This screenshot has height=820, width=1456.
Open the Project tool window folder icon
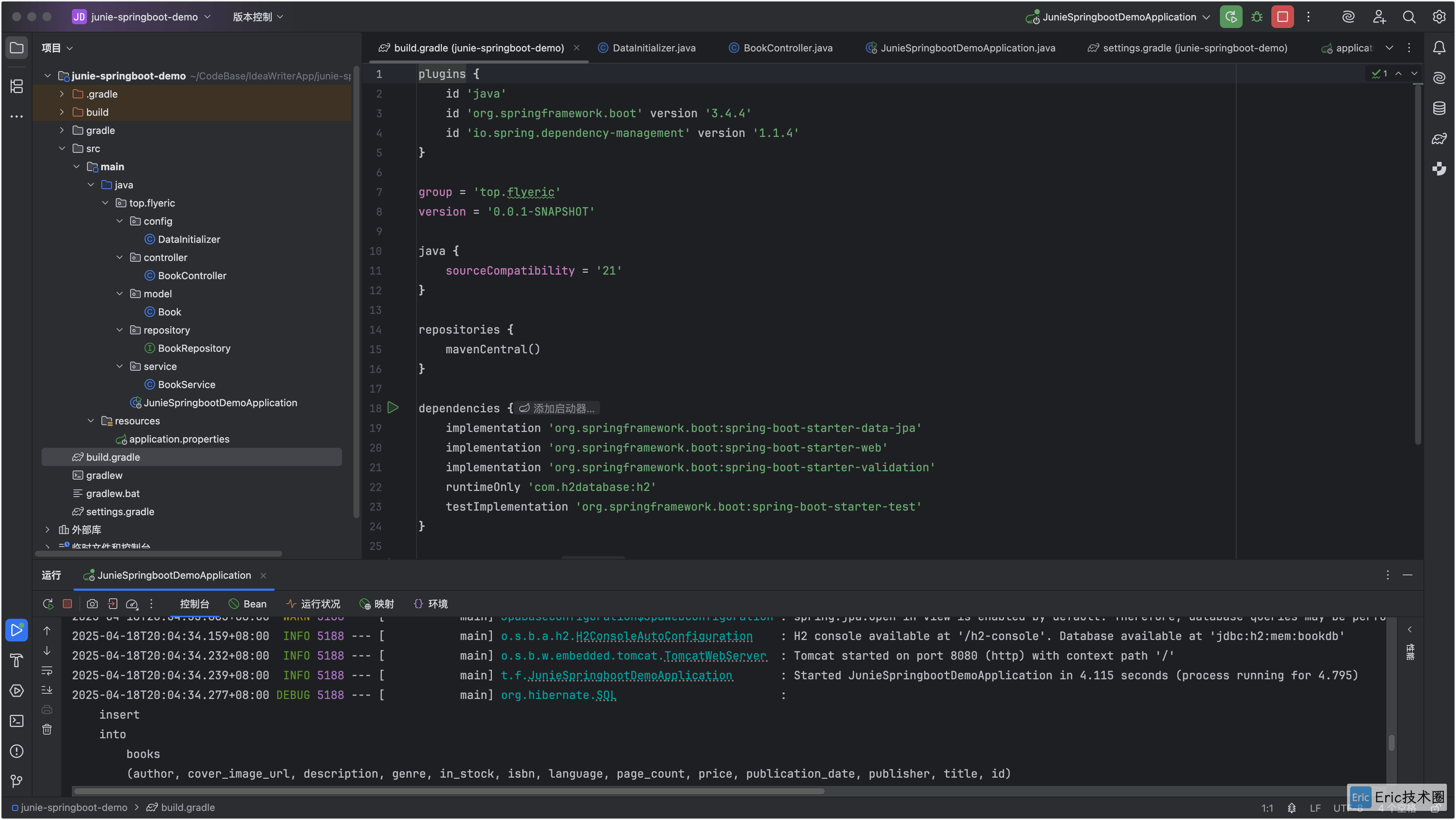pyautogui.click(x=16, y=48)
